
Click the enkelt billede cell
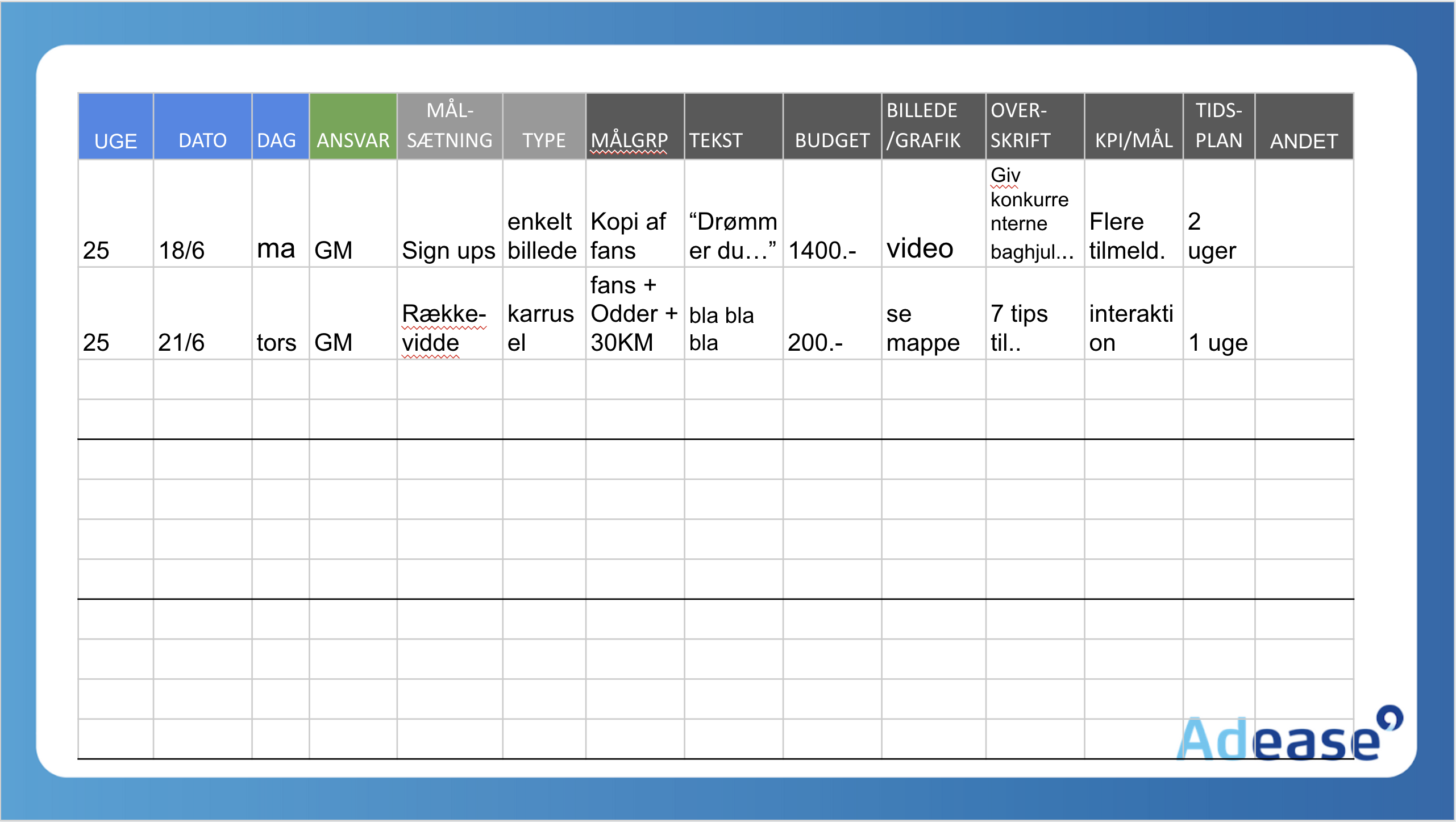pos(543,214)
